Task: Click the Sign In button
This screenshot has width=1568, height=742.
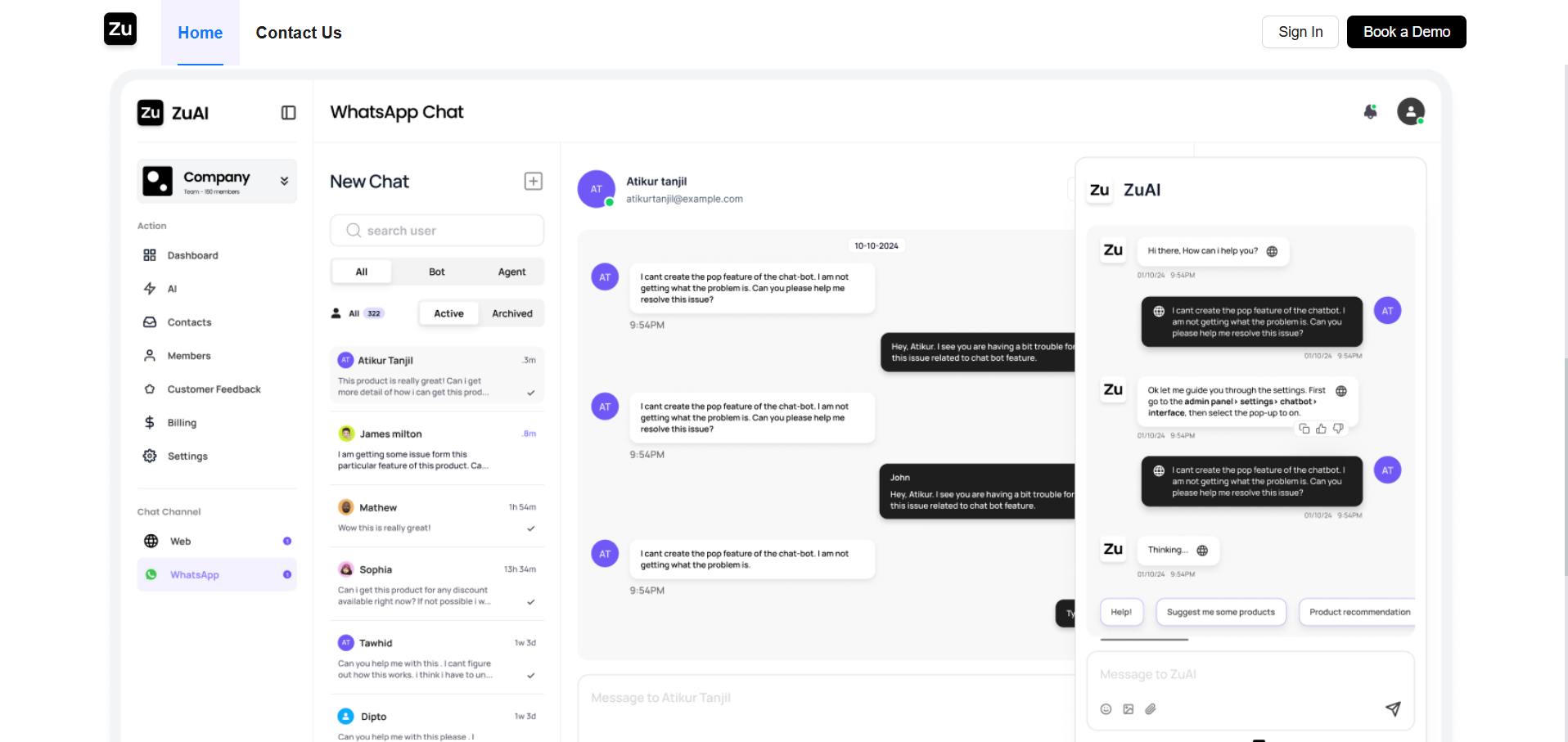Action: coord(1300,32)
